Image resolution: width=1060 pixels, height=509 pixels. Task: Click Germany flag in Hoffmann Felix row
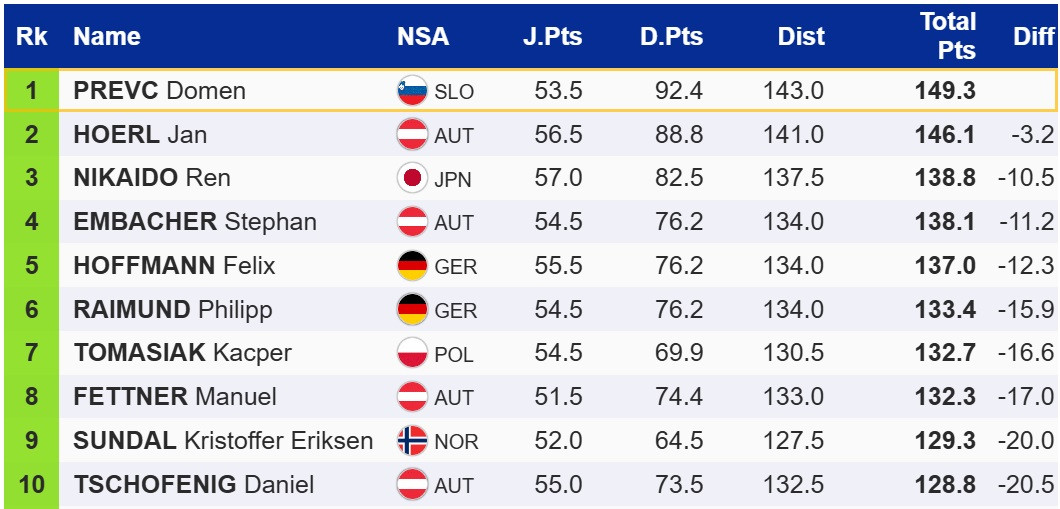412,266
